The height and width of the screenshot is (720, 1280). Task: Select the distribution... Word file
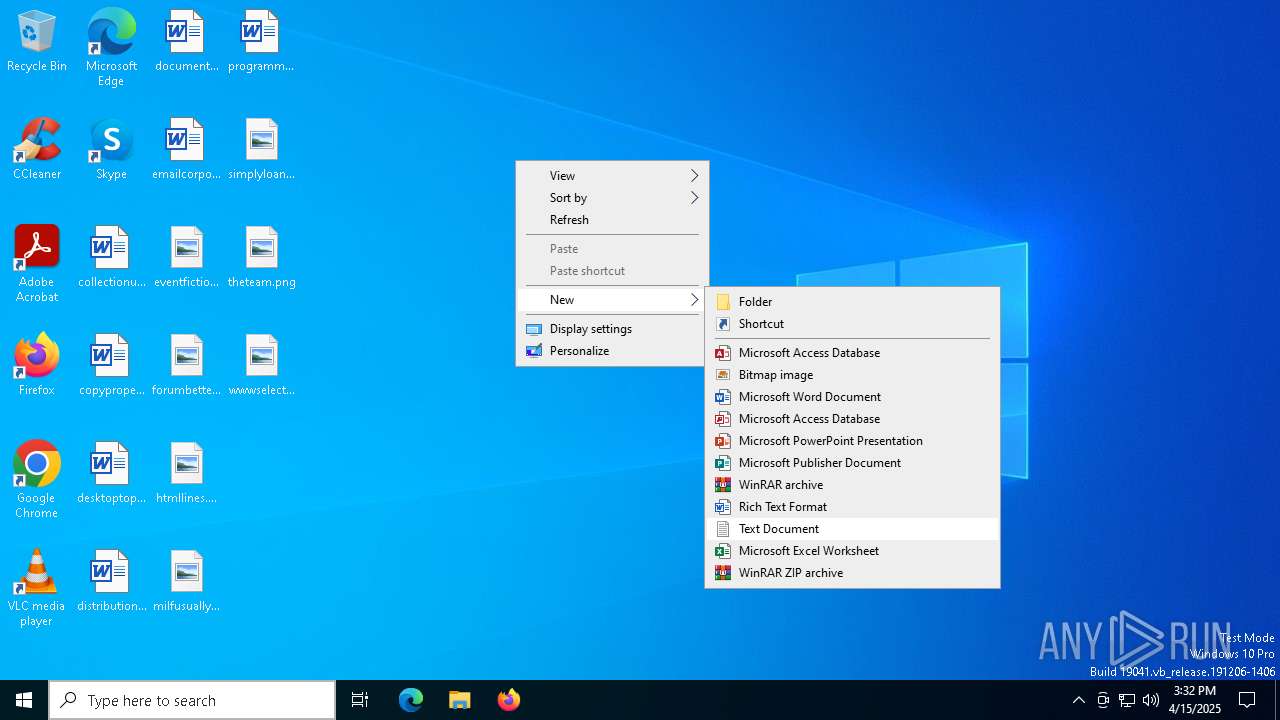tap(111, 582)
